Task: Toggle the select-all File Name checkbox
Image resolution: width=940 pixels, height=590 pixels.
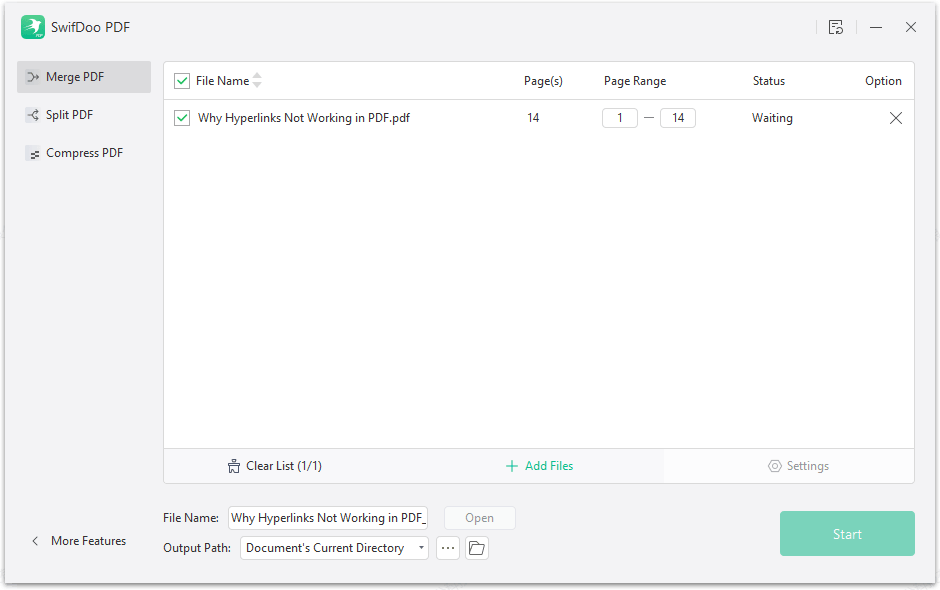Action: (182, 80)
